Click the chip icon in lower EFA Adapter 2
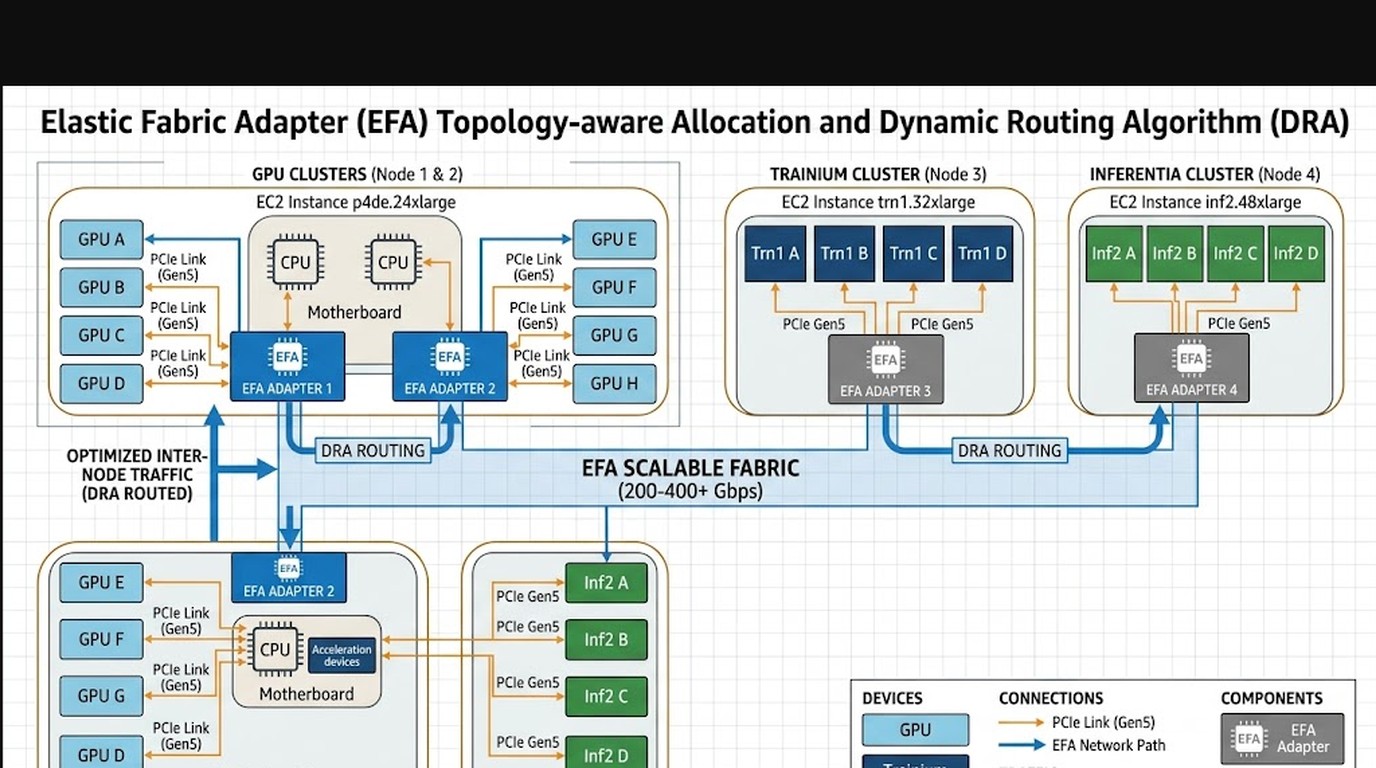This screenshot has width=1376, height=768. (288, 568)
